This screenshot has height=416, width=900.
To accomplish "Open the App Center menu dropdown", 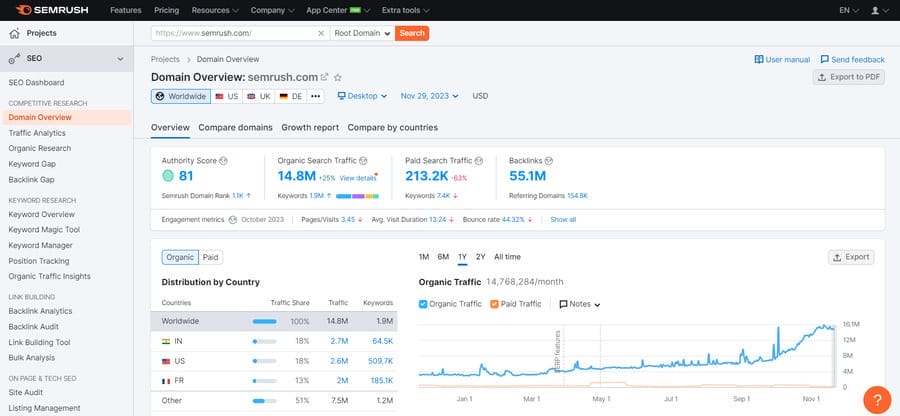I will click(338, 10).
